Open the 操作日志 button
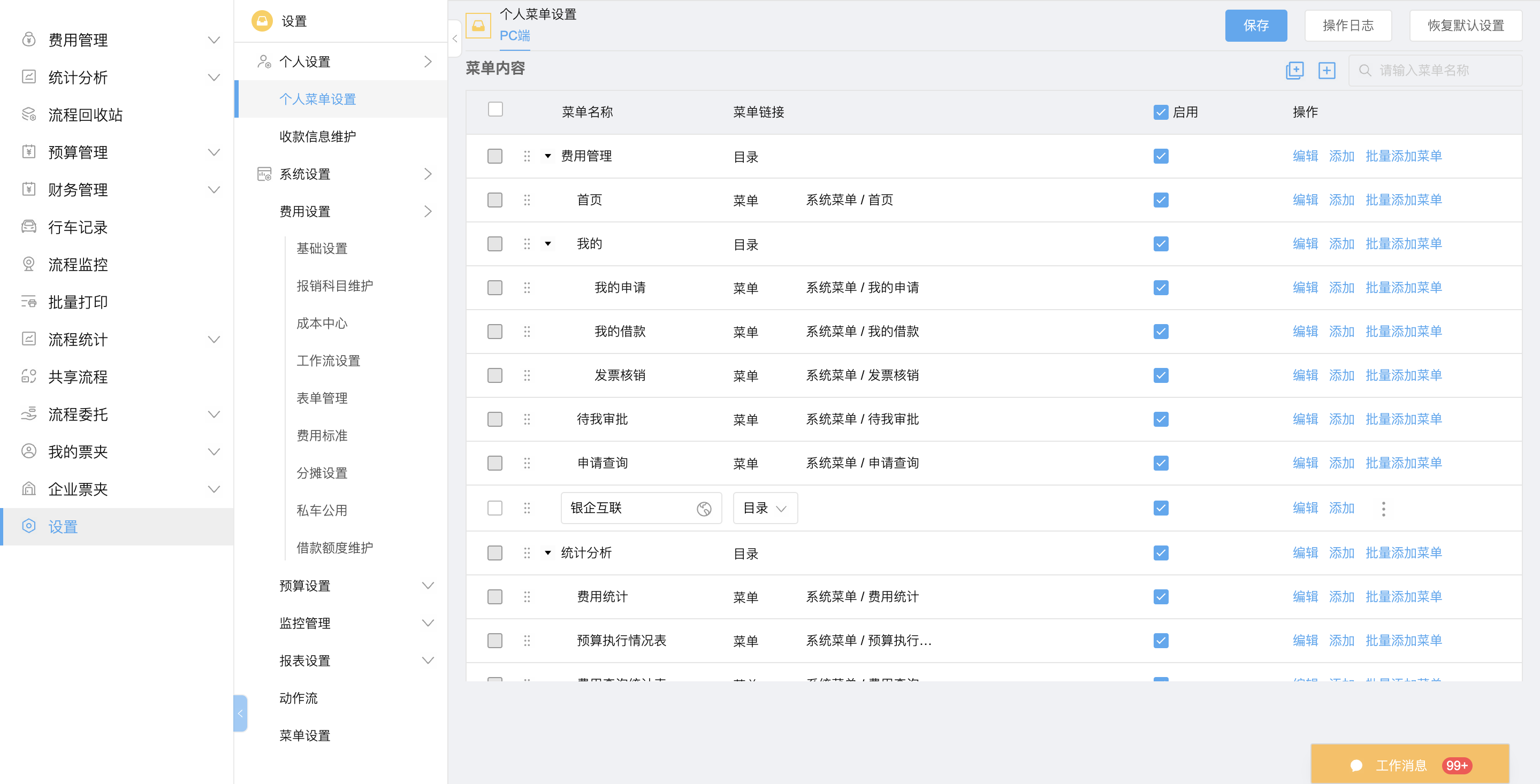 [1347, 25]
